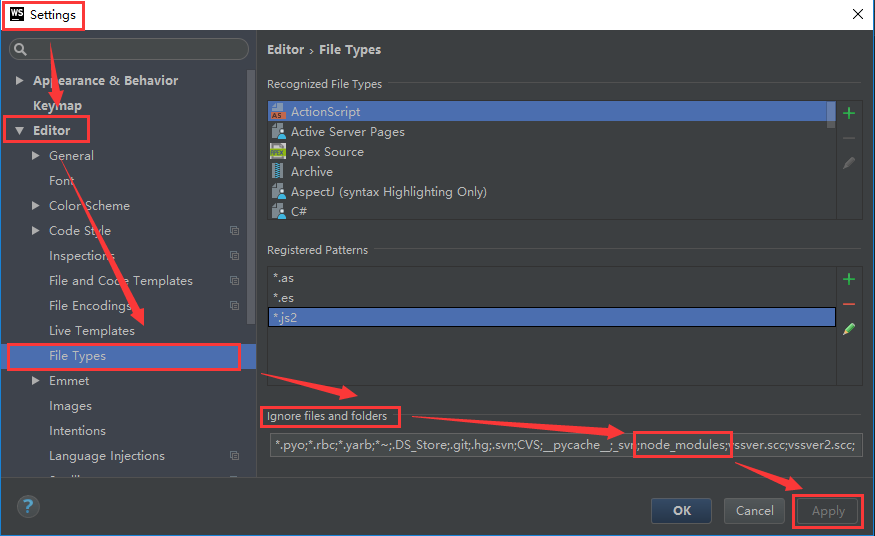Click the copy icon beside Inspections

tap(234, 255)
